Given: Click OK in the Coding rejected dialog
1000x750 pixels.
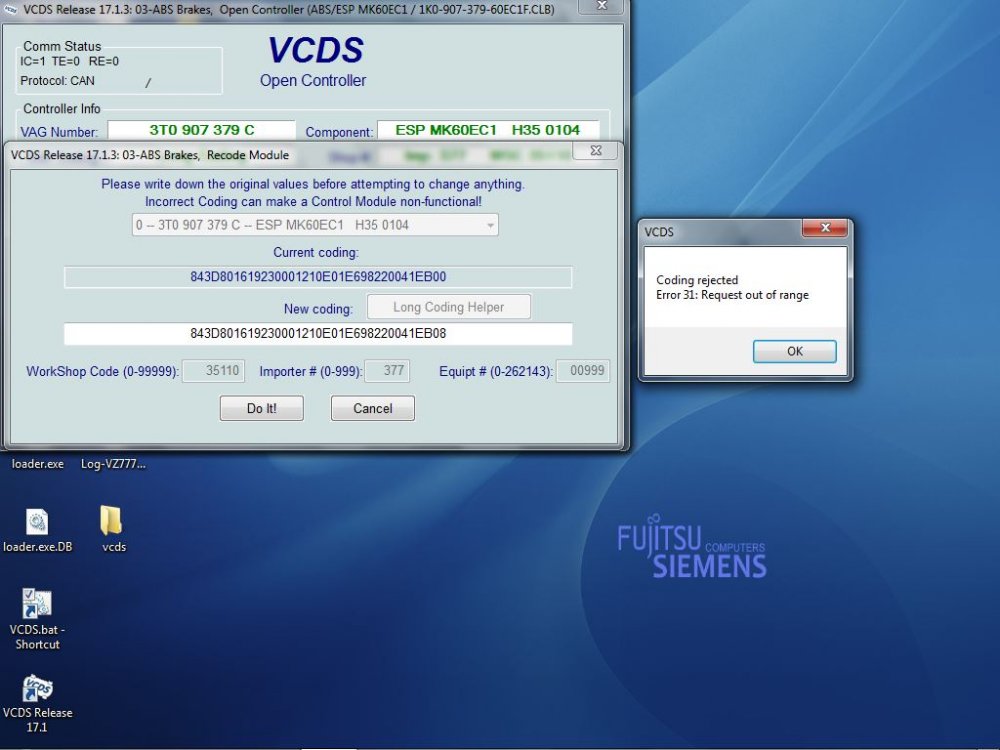Looking at the screenshot, I should click(x=794, y=351).
